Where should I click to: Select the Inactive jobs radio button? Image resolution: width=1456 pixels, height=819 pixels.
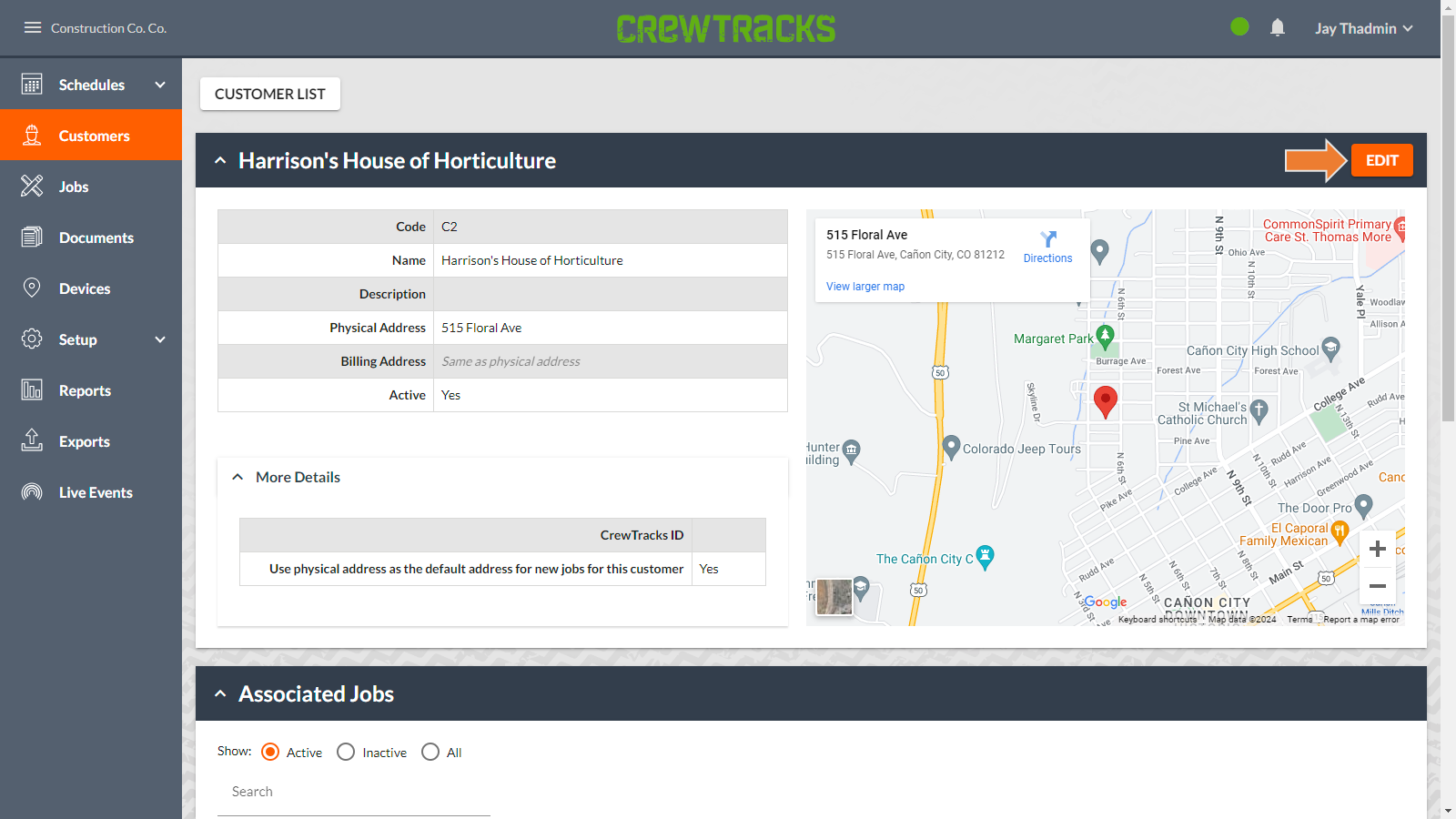(346, 752)
